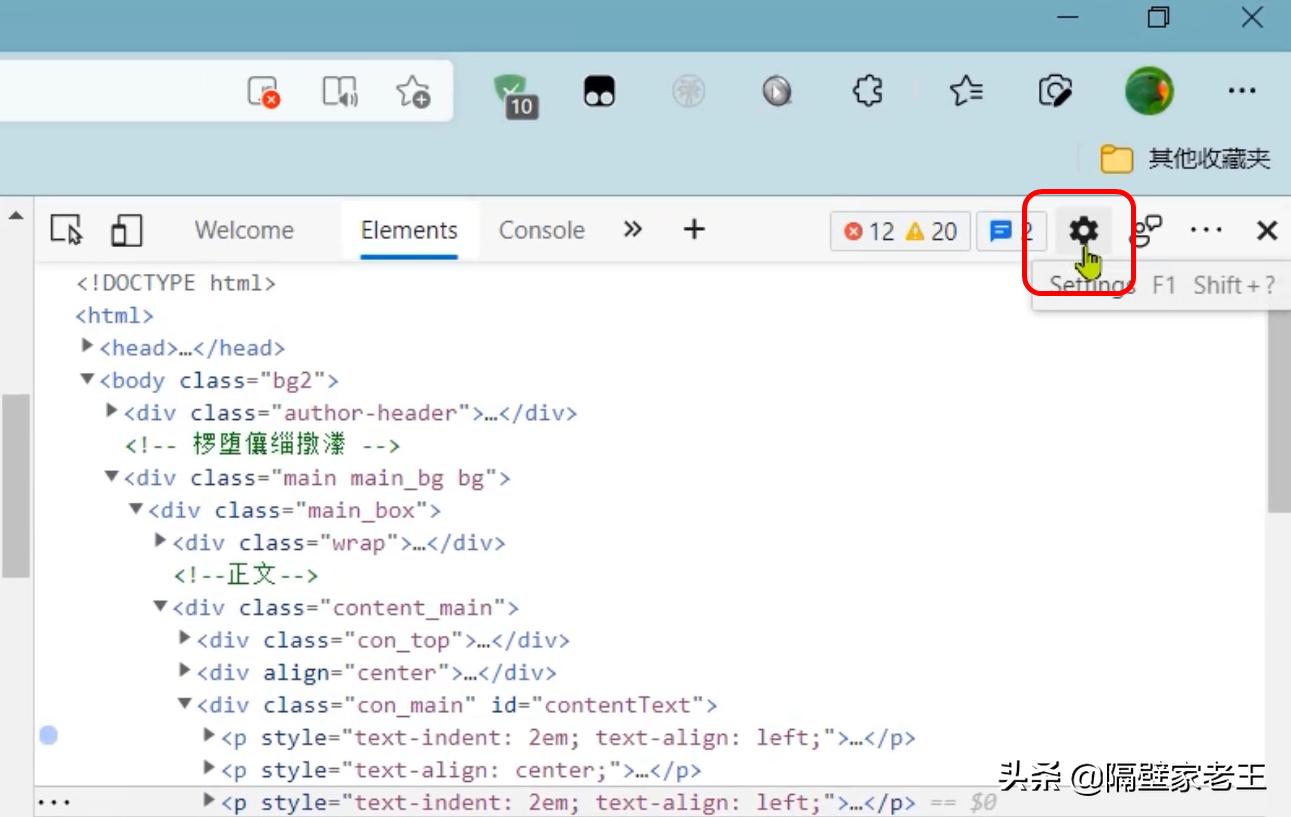Open the Extensions puzzle icon
Viewport: 1291px width, 817px height.
867,90
